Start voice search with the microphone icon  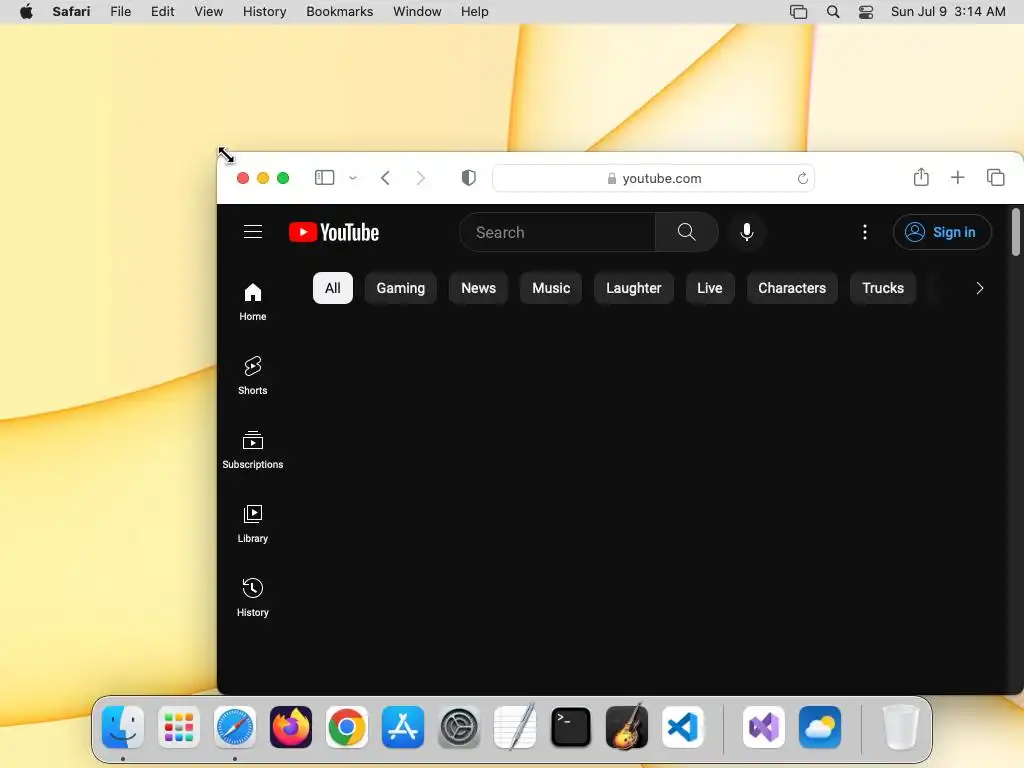(x=746, y=232)
